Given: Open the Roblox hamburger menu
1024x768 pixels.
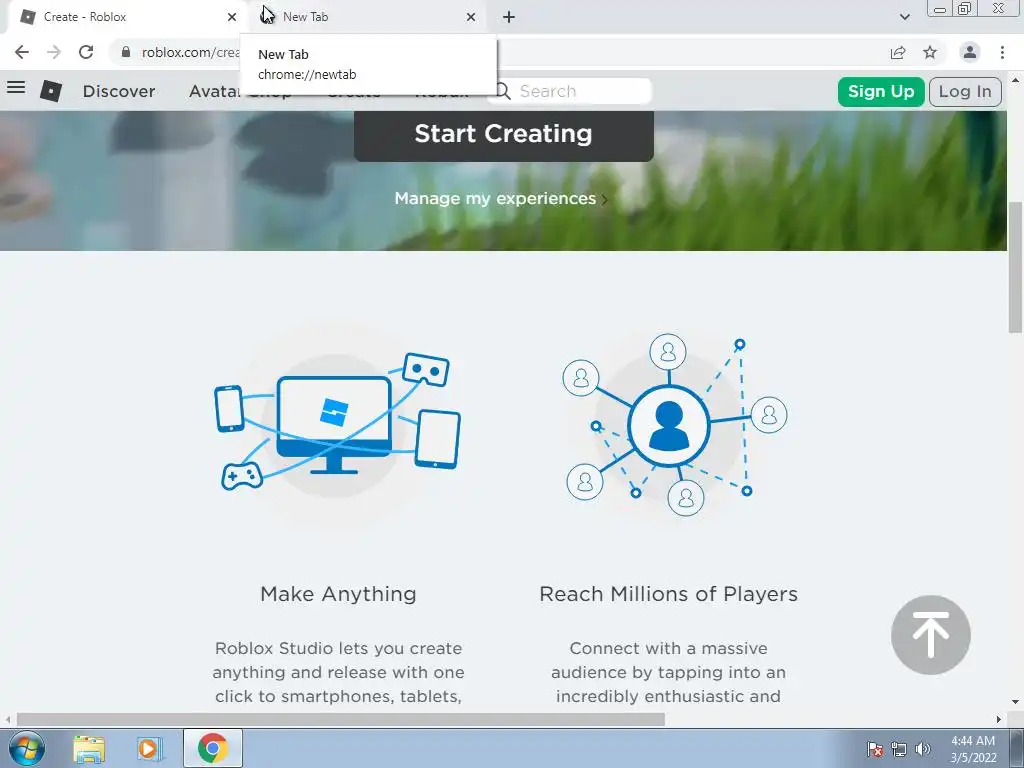Looking at the screenshot, I should pyautogui.click(x=16, y=88).
